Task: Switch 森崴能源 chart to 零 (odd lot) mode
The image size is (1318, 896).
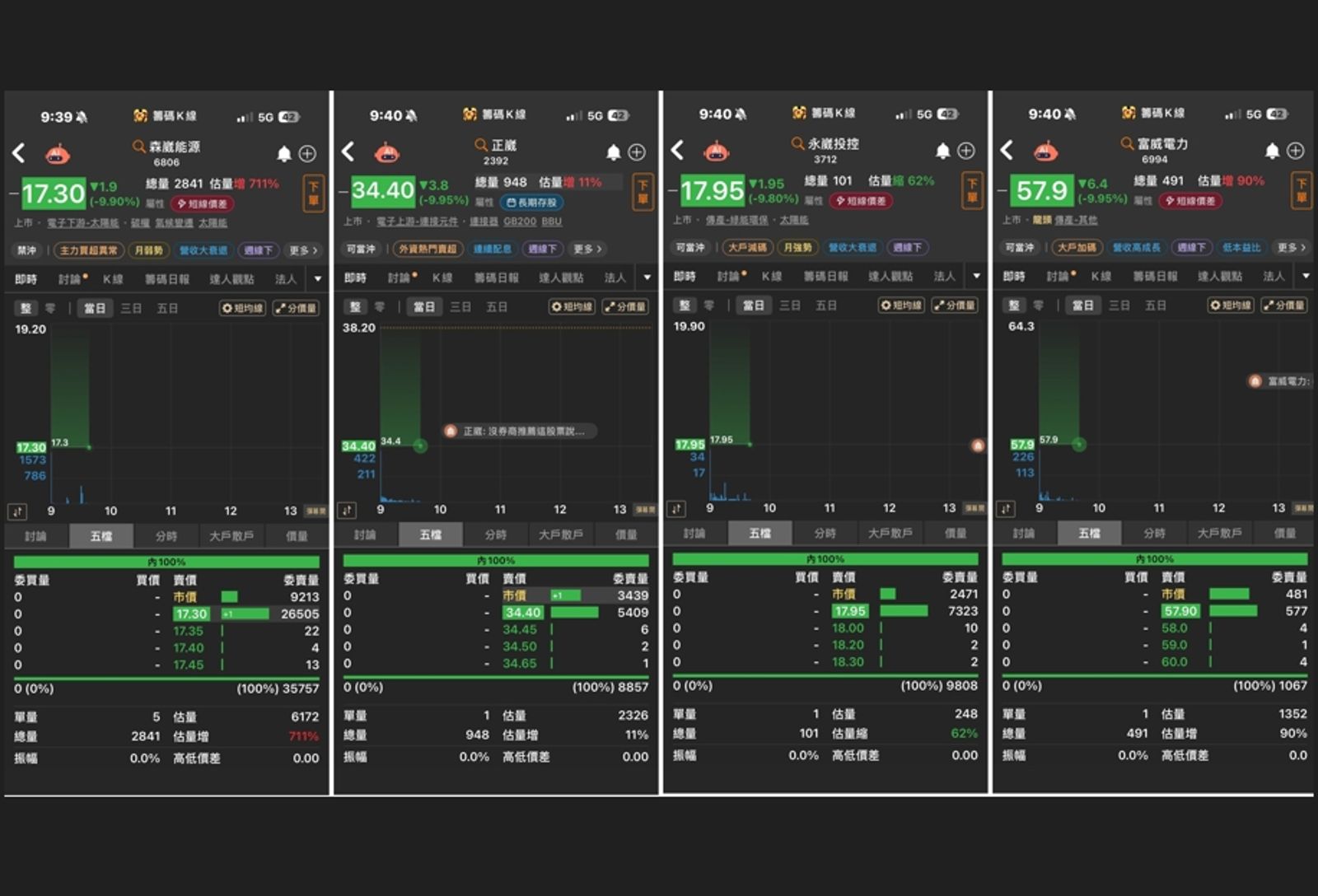Action: click(50, 309)
